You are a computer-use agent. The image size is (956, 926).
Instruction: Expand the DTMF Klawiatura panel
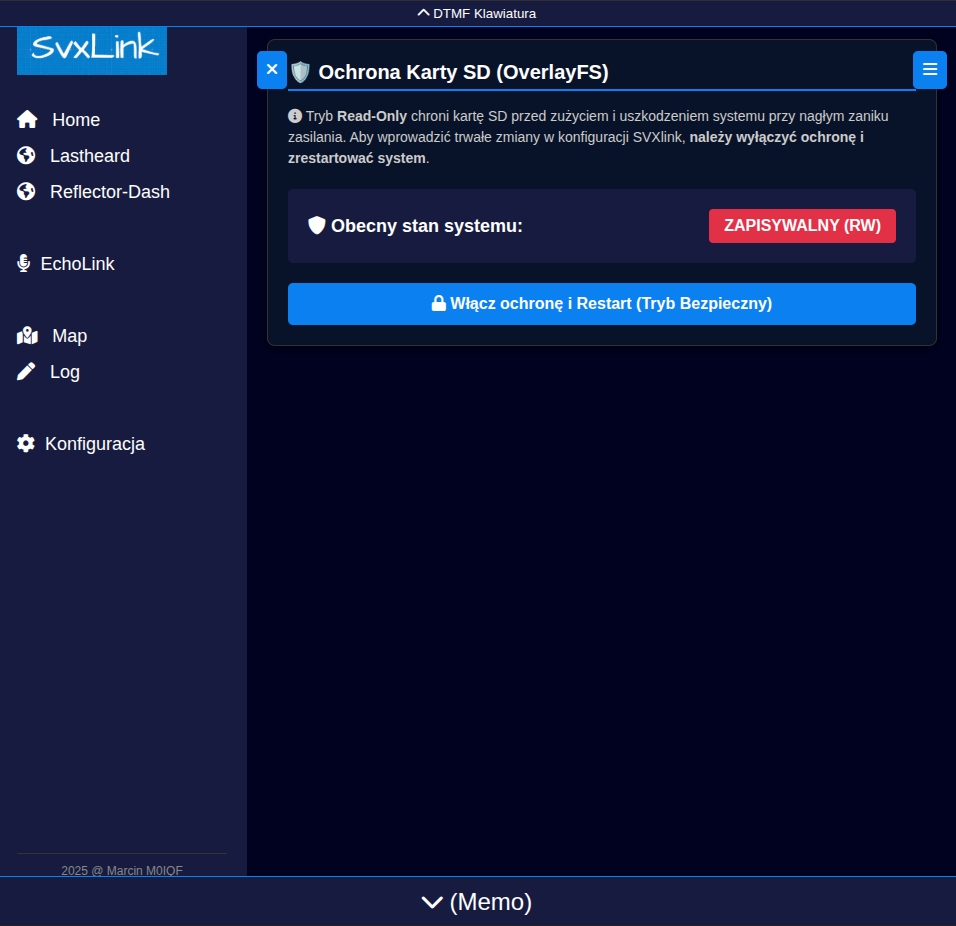477,13
